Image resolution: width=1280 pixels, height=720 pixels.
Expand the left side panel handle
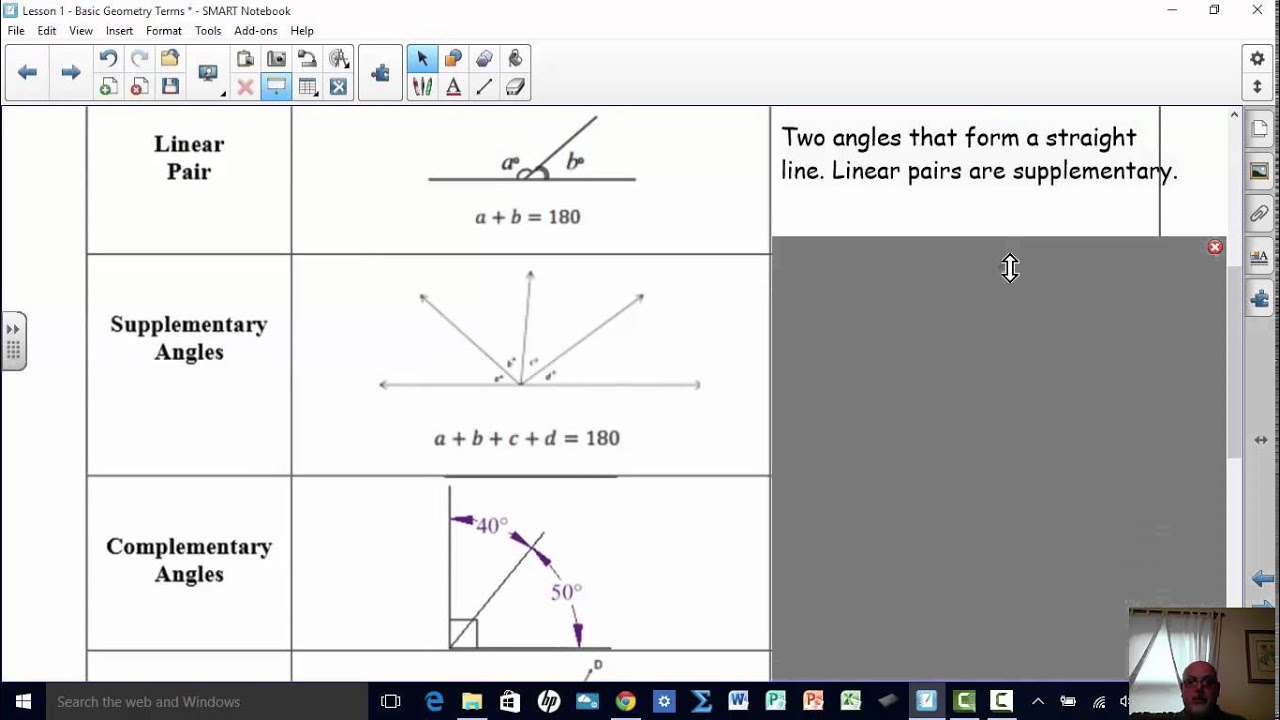pyautogui.click(x=13, y=340)
